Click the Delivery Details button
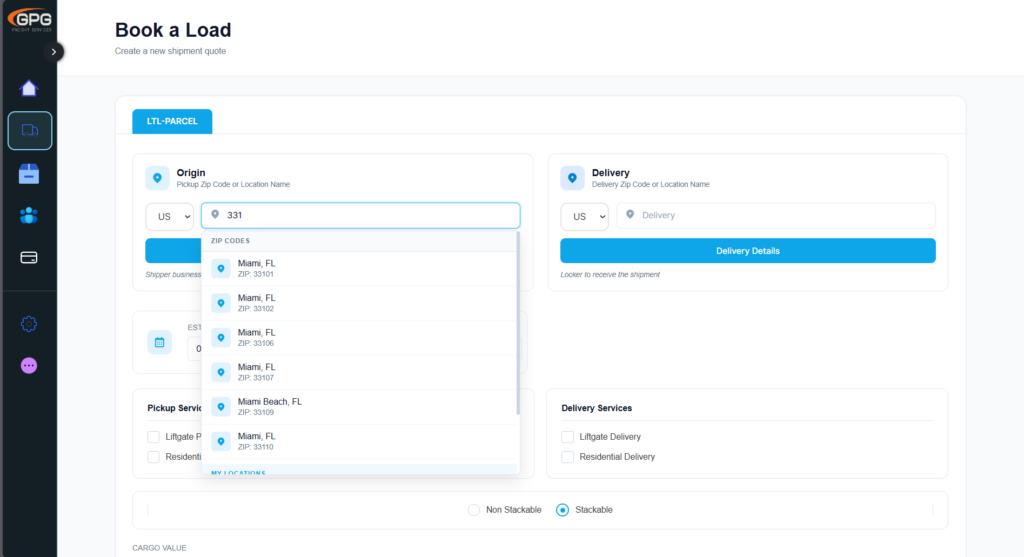The image size is (1024, 557). 747,251
